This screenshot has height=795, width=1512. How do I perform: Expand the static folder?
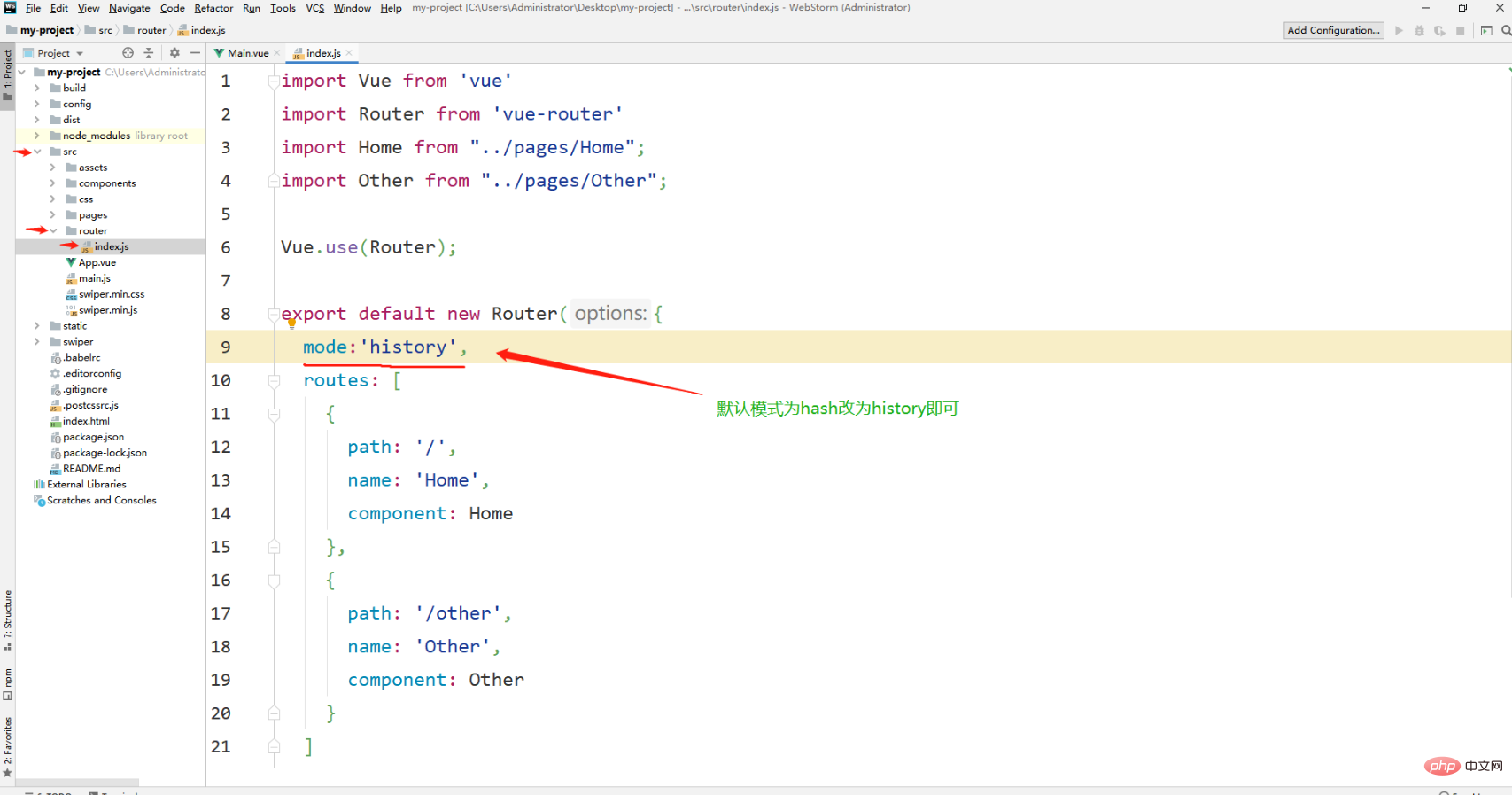tap(36, 326)
